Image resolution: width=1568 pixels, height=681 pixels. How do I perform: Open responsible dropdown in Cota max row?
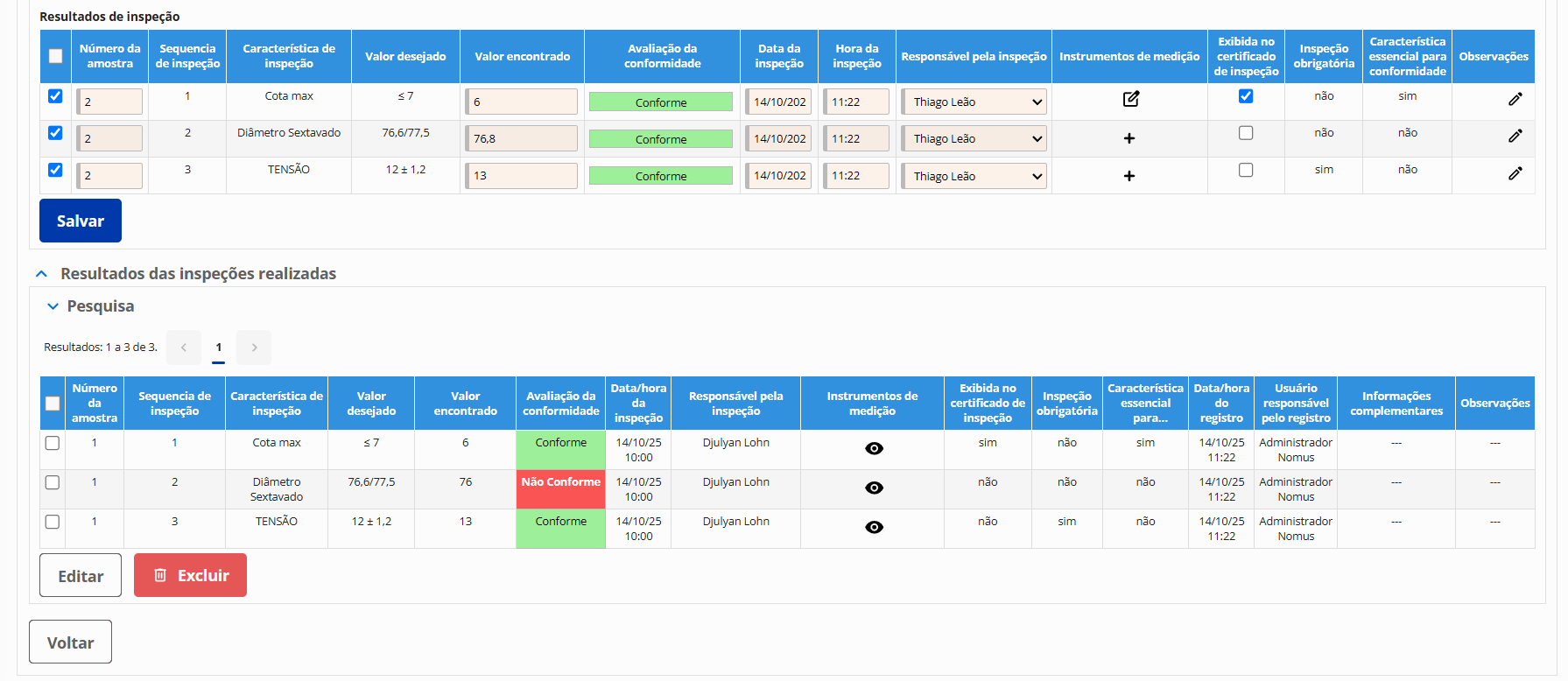click(x=974, y=102)
